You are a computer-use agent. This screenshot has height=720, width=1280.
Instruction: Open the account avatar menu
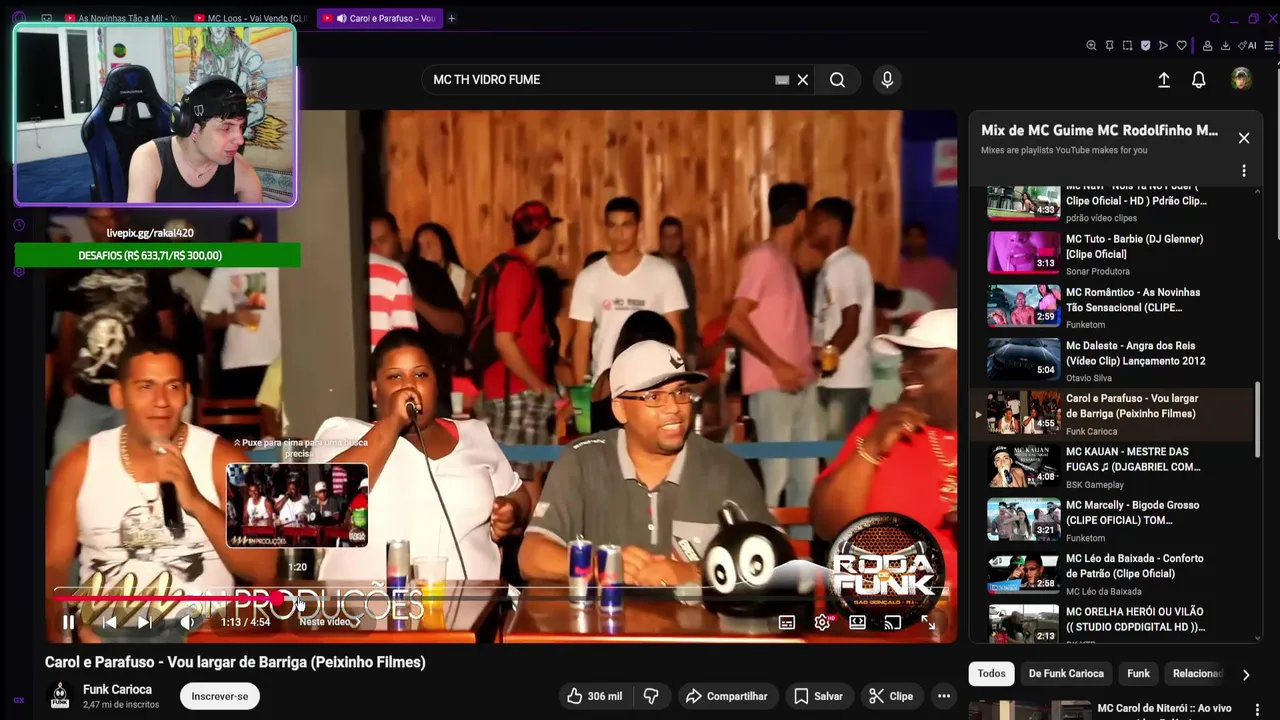1241,80
